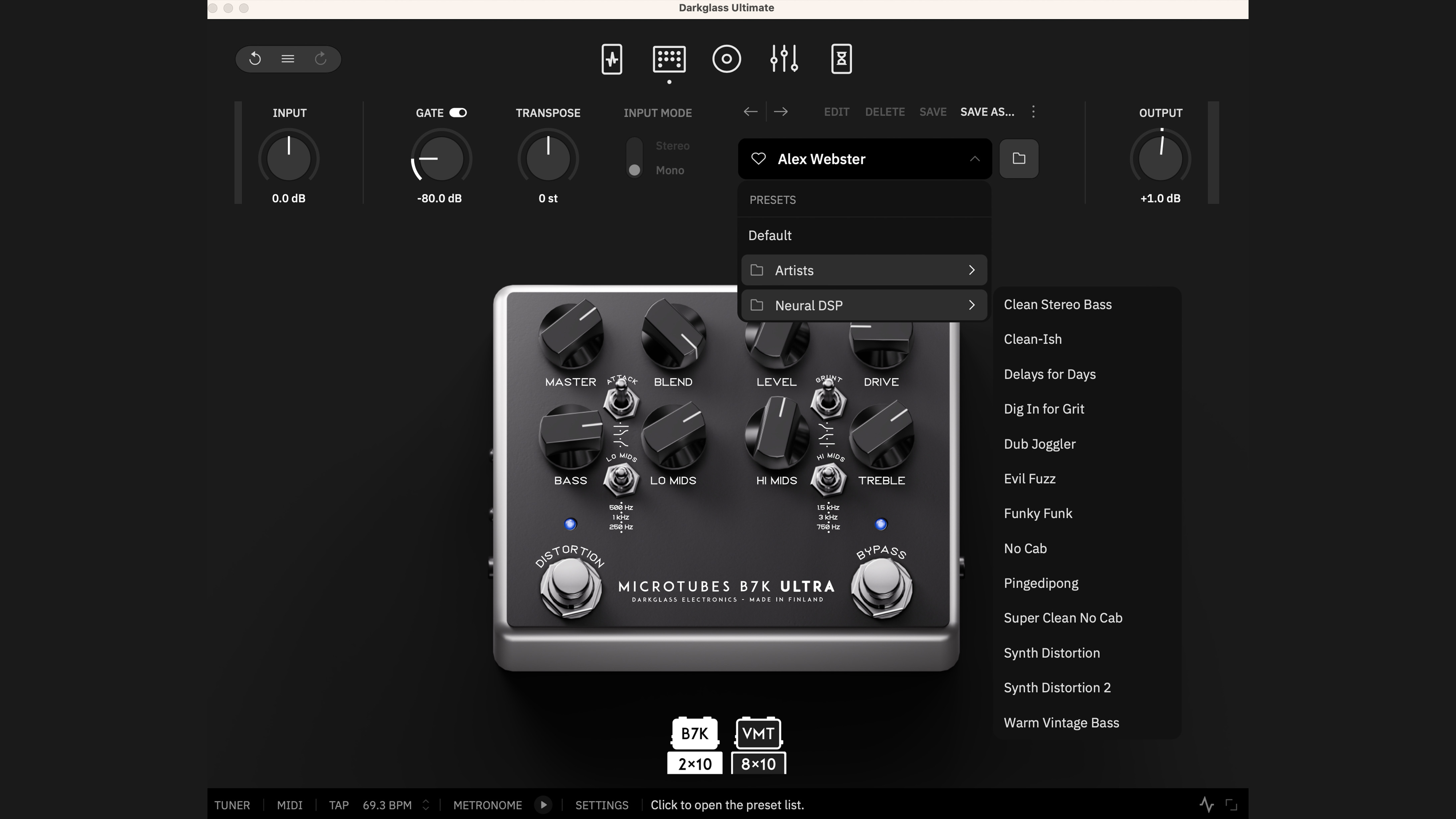Expand the Artists folder
Image resolution: width=1456 pixels, height=819 pixels.
coord(864,270)
